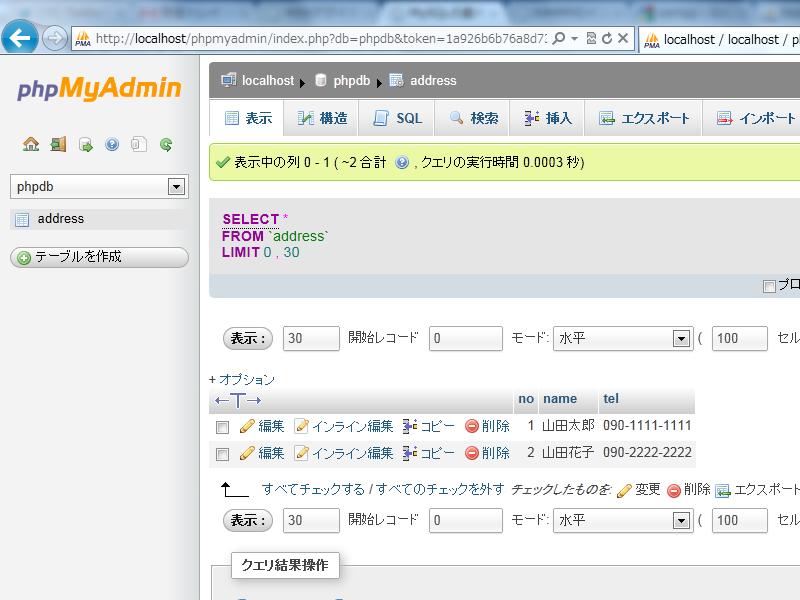The width and height of the screenshot is (800, 600).
Task: Click pencil edit icon for 山田太郎 row
Action: (x=247, y=426)
